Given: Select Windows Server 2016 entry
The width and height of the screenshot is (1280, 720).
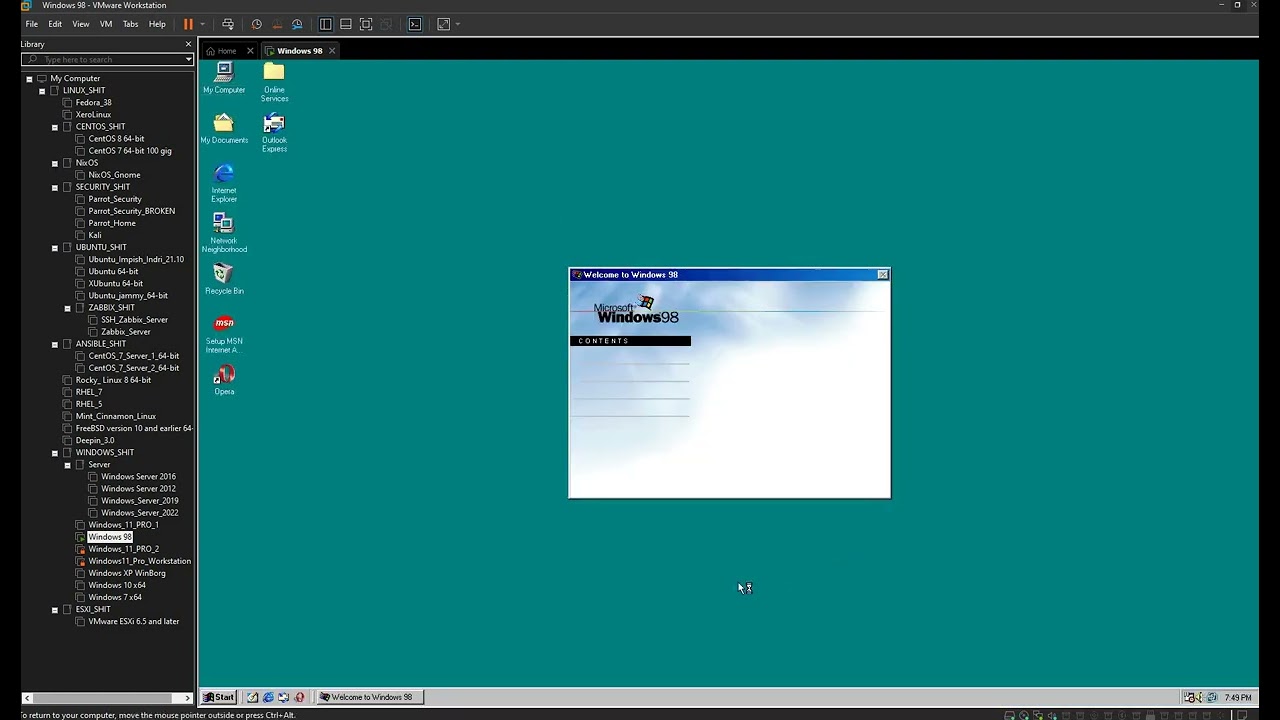Looking at the screenshot, I should pos(138,477).
